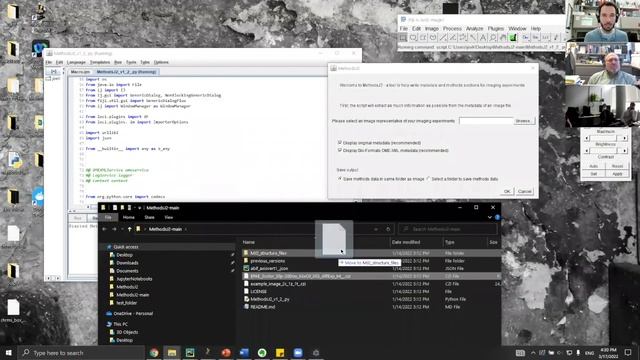Open Fiji Process menu
Image resolution: width=640 pixels, height=360 pixels.
tap(452, 29)
